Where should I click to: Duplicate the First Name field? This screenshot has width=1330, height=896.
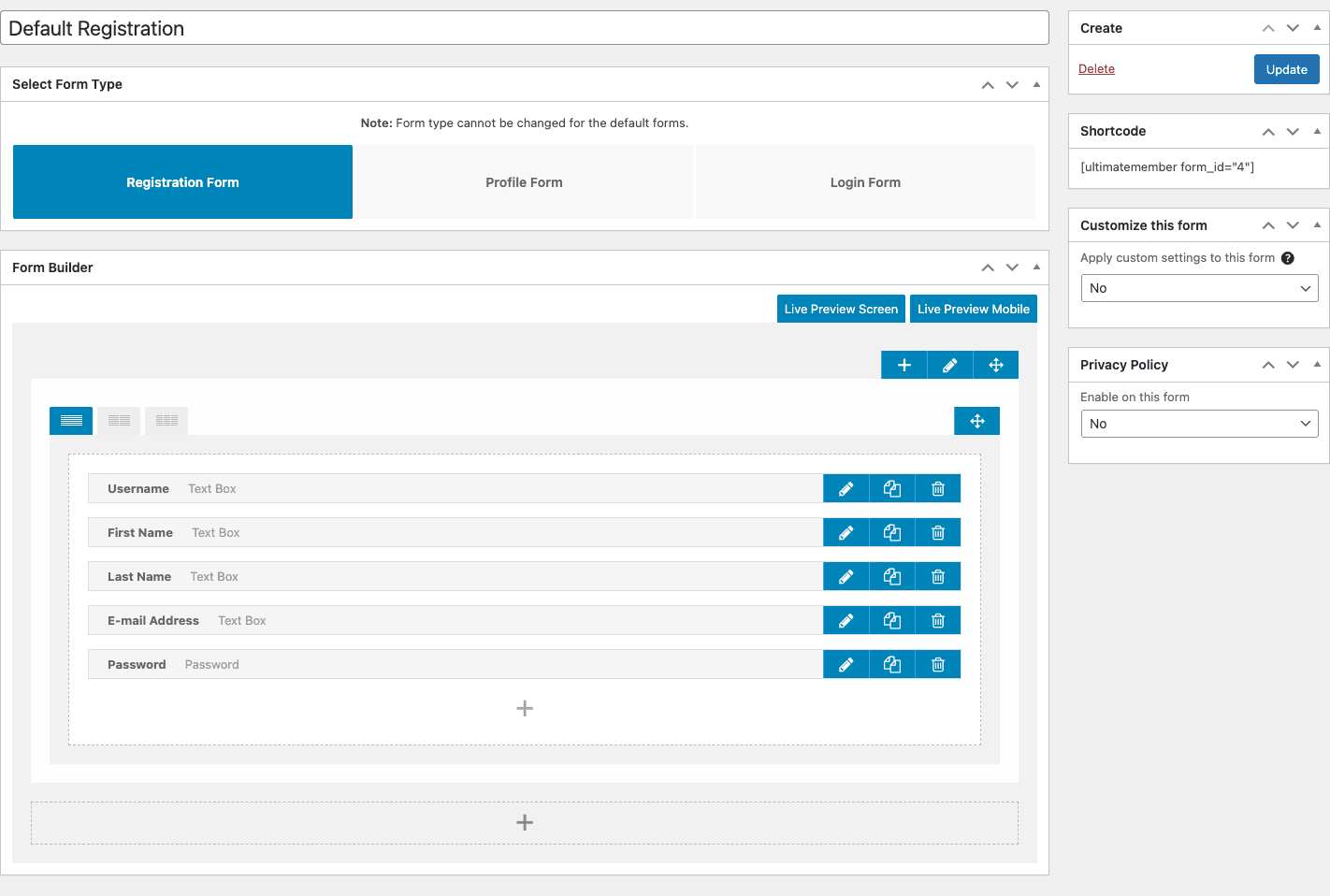pyautogui.click(x=892, y=532)
